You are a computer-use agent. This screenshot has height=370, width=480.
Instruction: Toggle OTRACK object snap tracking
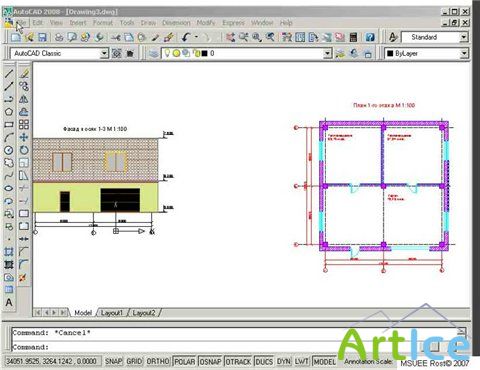pyautogui.click(x=238, y=361)
